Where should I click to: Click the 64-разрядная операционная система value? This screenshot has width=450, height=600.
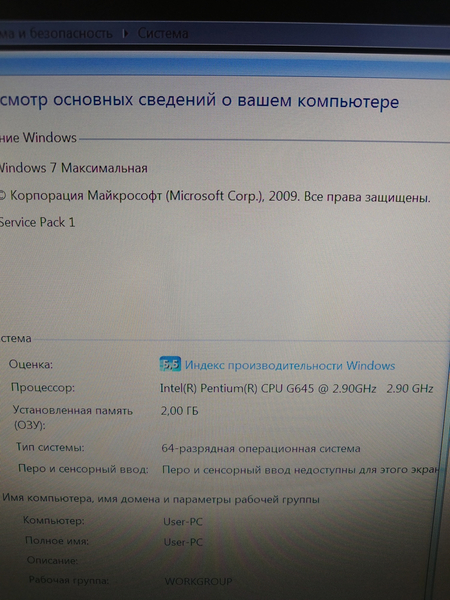pyautogui.click(x=261, y=448)
